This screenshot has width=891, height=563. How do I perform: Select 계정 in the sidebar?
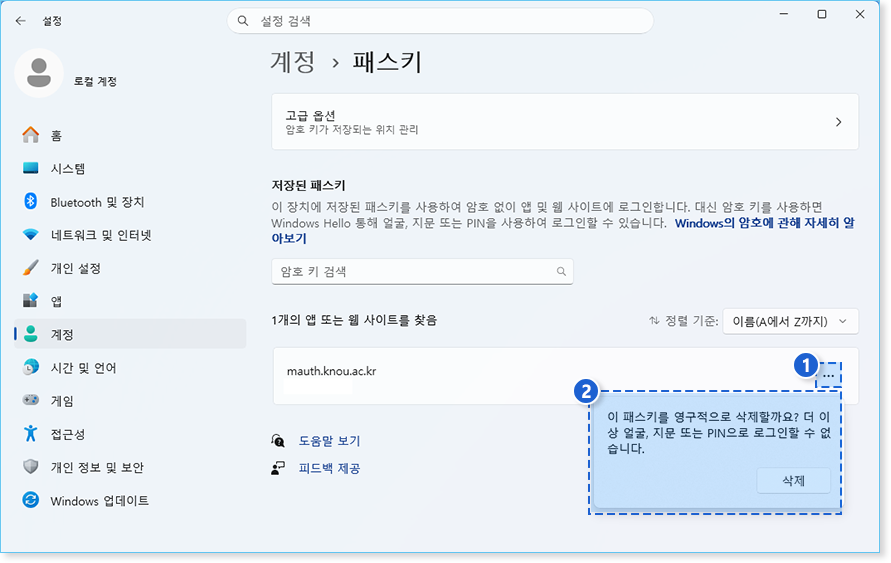pos(130,334)
